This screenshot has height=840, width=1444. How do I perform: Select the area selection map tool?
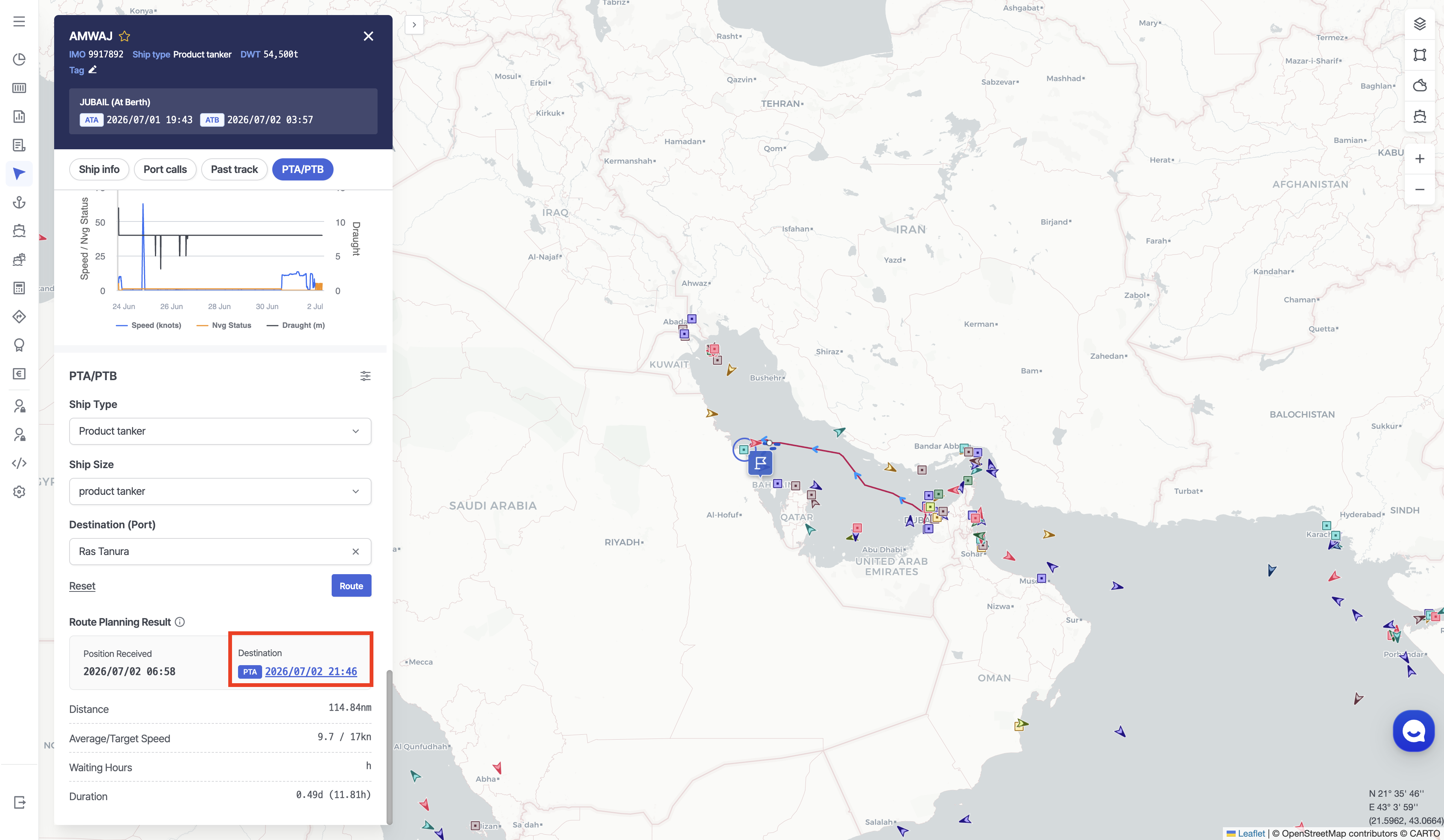tap(1419, 55)
